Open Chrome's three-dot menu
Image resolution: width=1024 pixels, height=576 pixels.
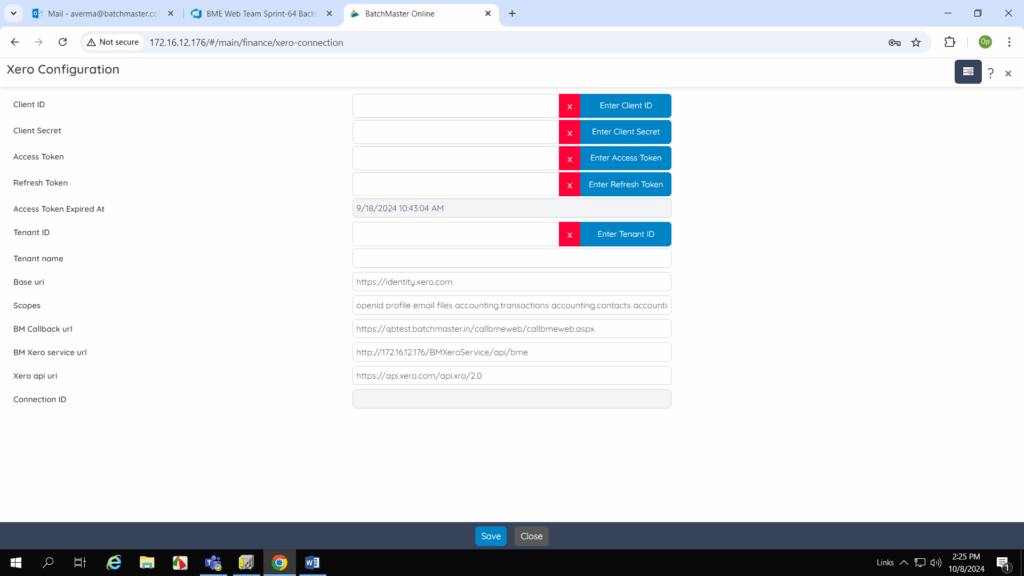tap(1009, 42)
